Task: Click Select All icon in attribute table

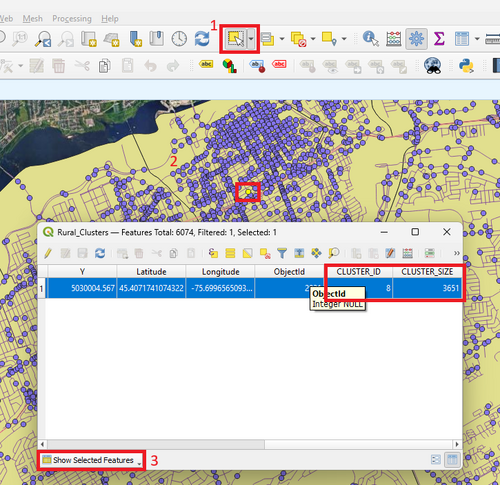Action: click(x=230, y=253)
